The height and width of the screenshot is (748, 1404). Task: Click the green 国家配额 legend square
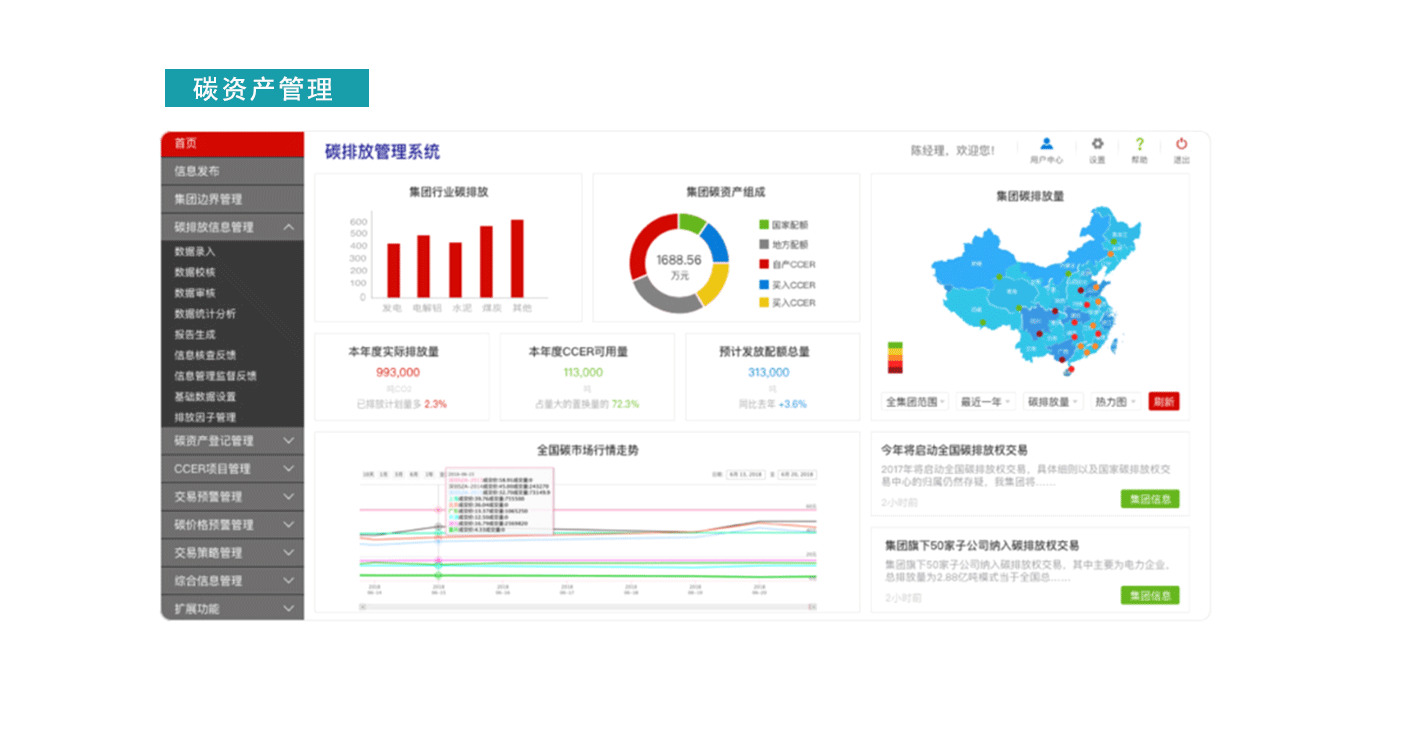pos(764,225)
